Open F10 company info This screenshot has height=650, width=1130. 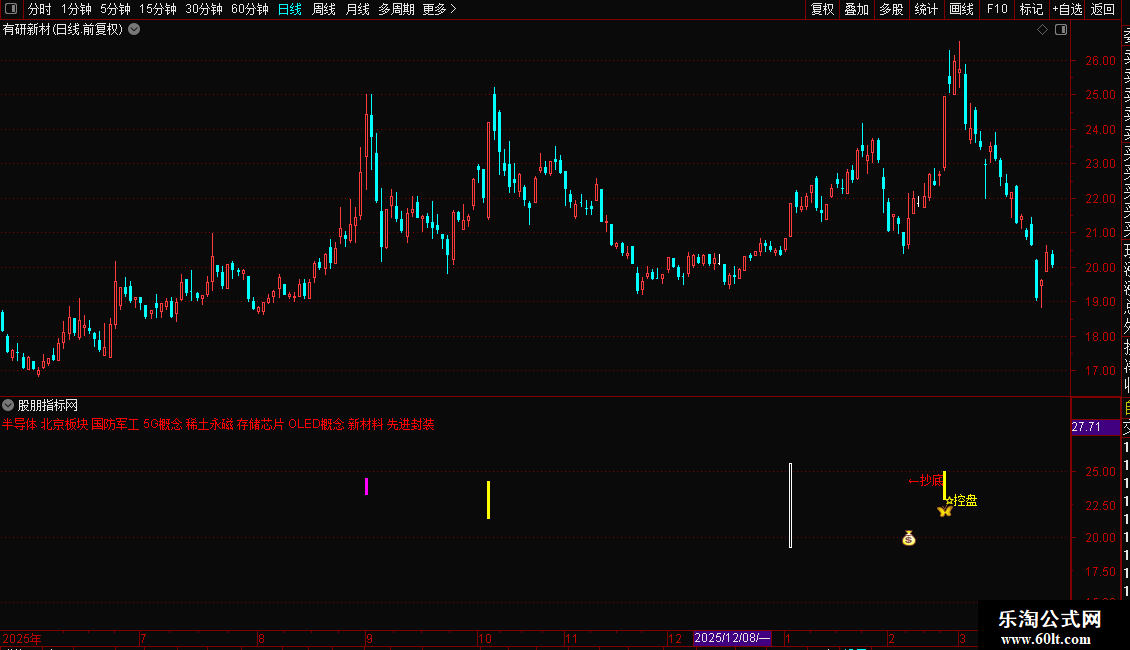tap(997, 9)
